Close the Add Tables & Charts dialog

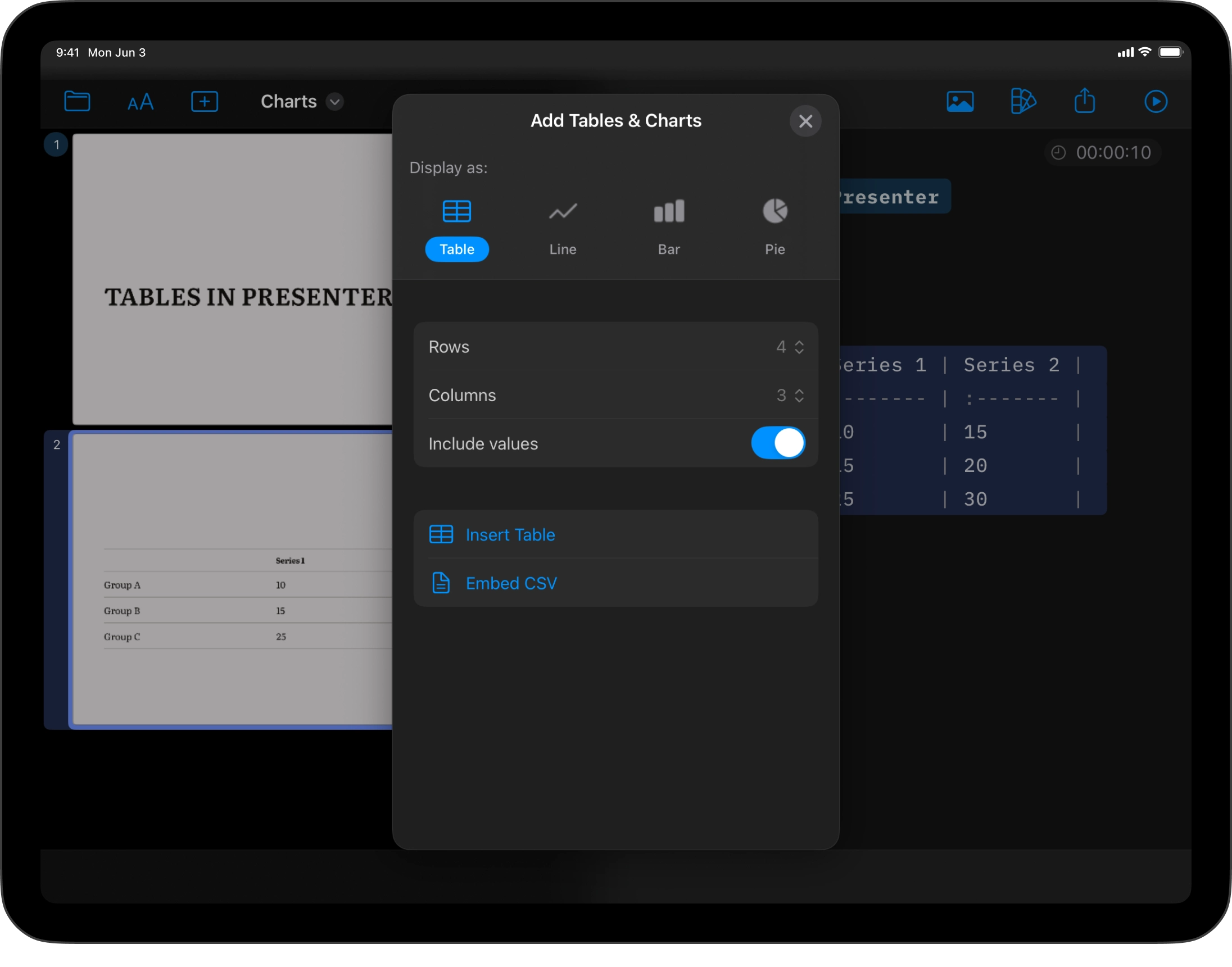coord(805,121)
